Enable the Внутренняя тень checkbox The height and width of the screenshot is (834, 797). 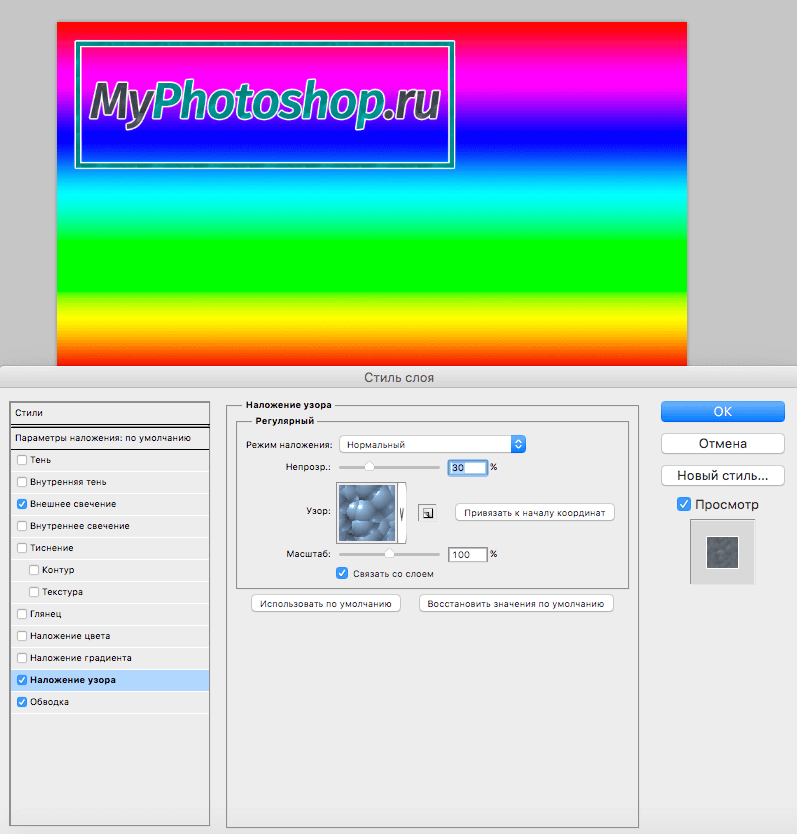coord(22,482)
